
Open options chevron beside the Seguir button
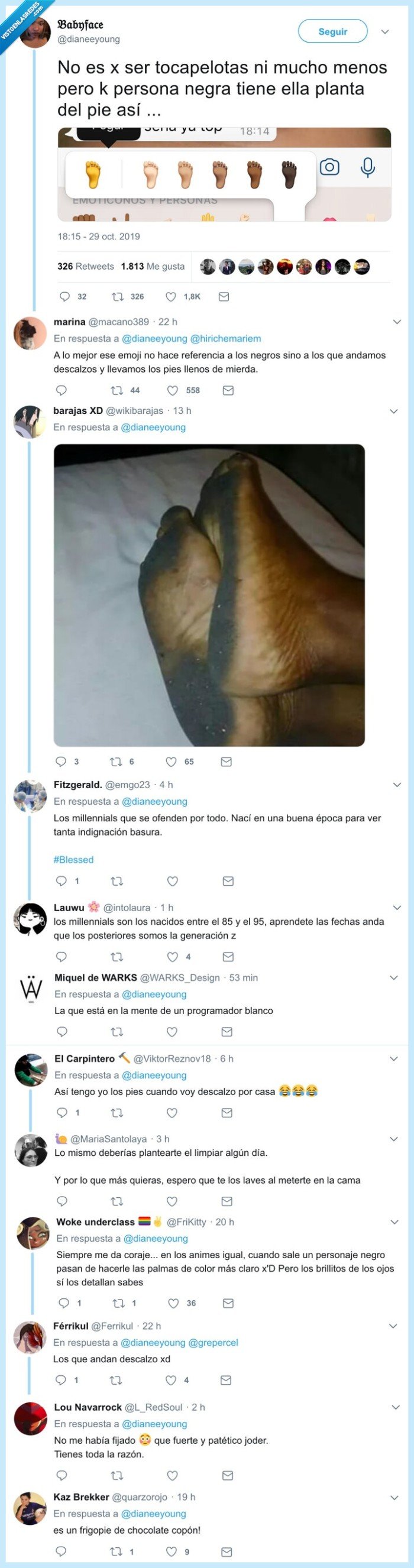(385, 32)
